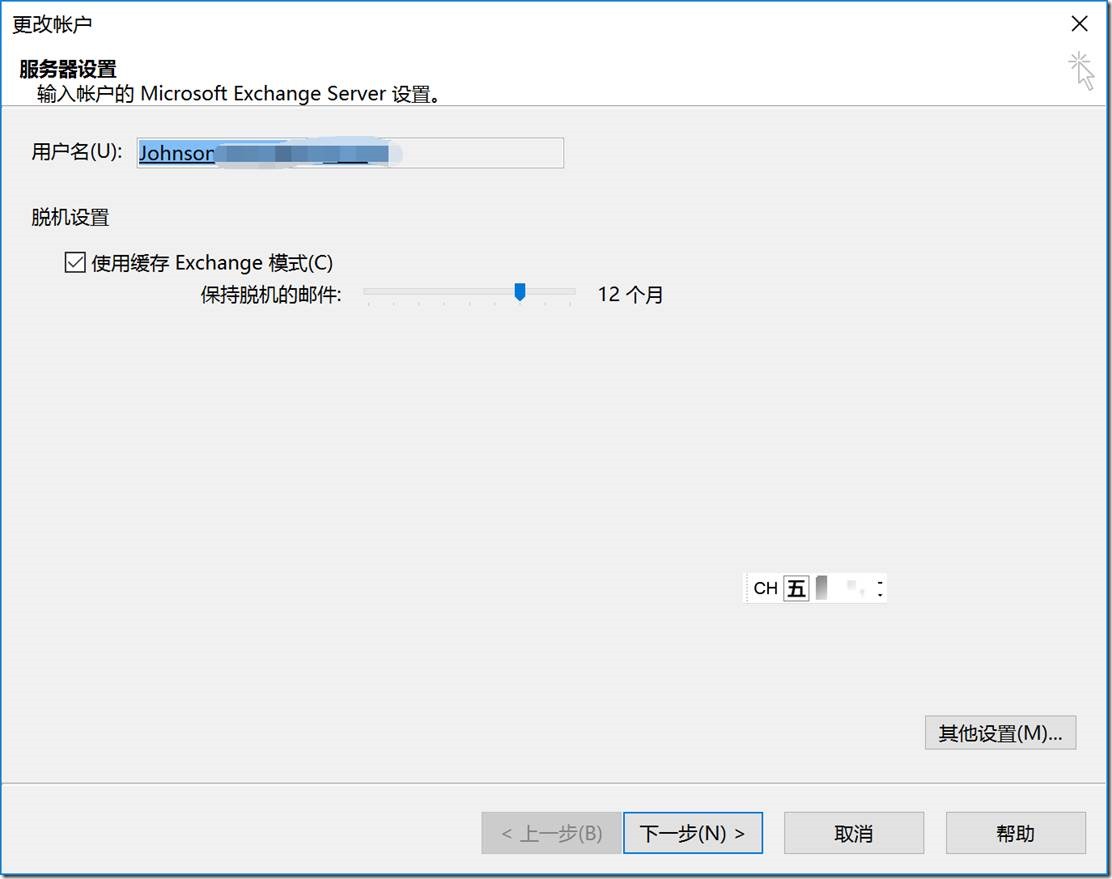1112x879 pixels.
Task: Click the 脱机设置 section label
Action: click(70, 217)
